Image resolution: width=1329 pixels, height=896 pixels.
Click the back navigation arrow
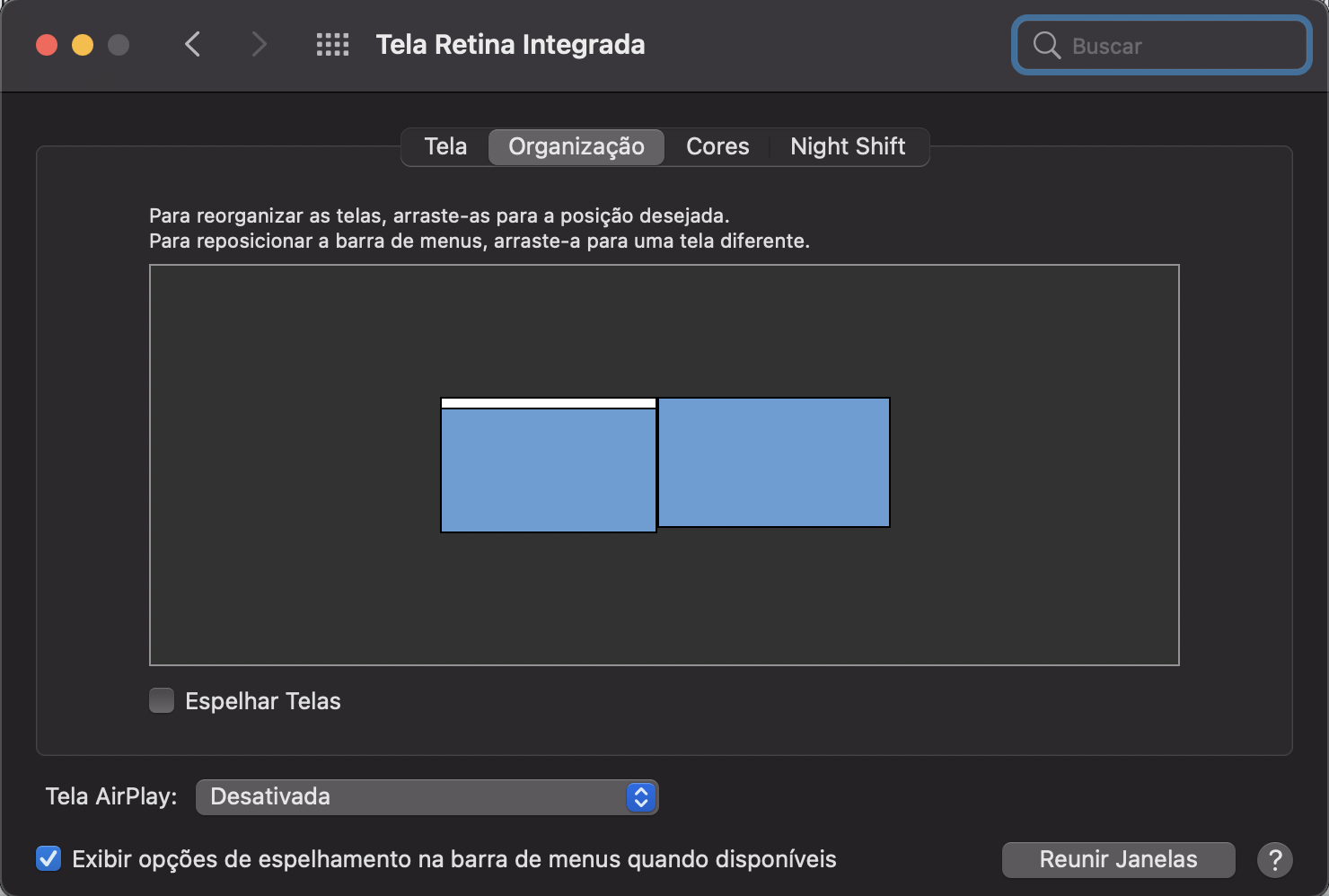[x=192, y=44]
